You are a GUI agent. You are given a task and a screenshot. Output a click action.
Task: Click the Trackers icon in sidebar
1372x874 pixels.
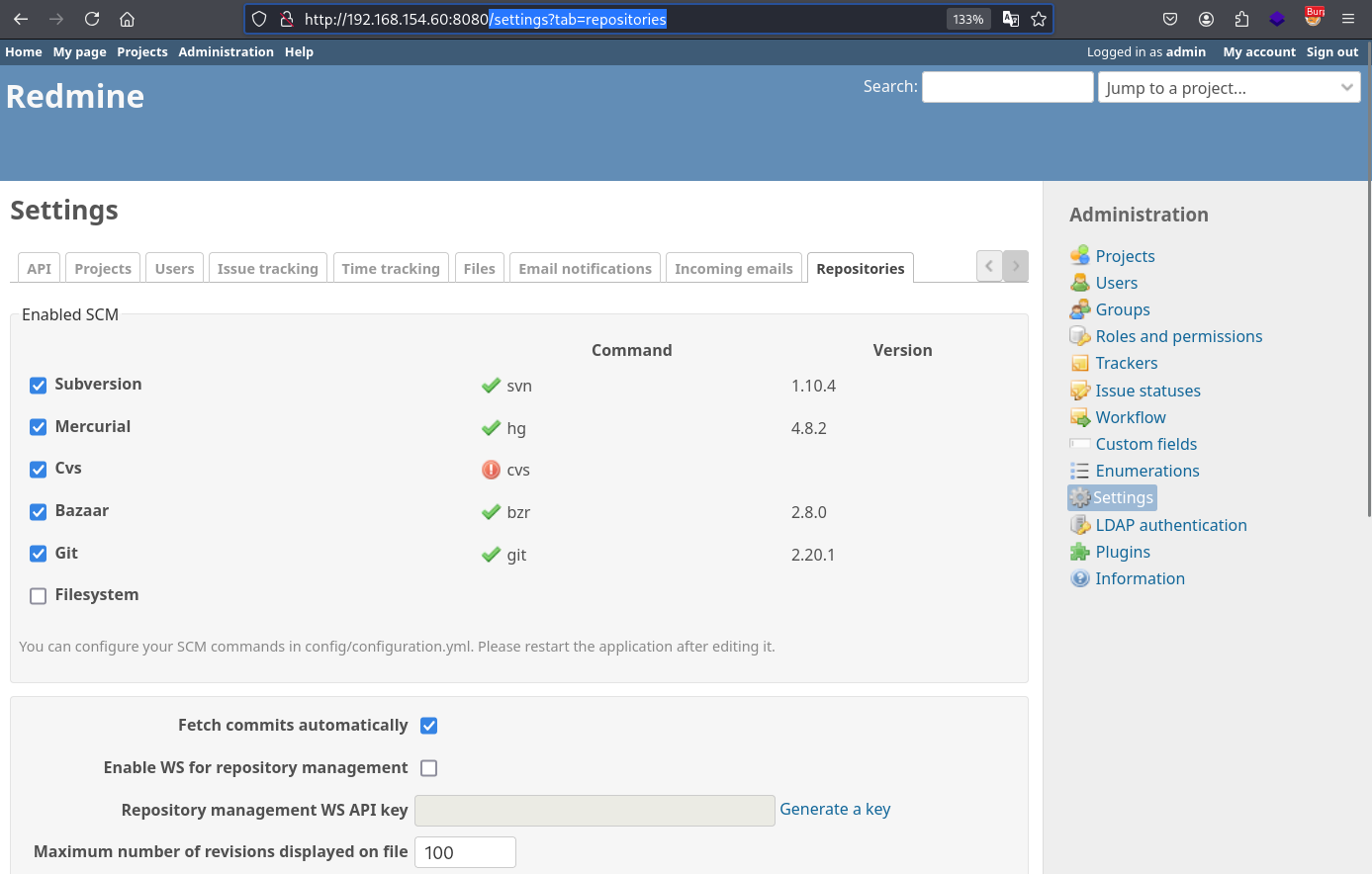pyautogui.click(x=1080, y=363)
